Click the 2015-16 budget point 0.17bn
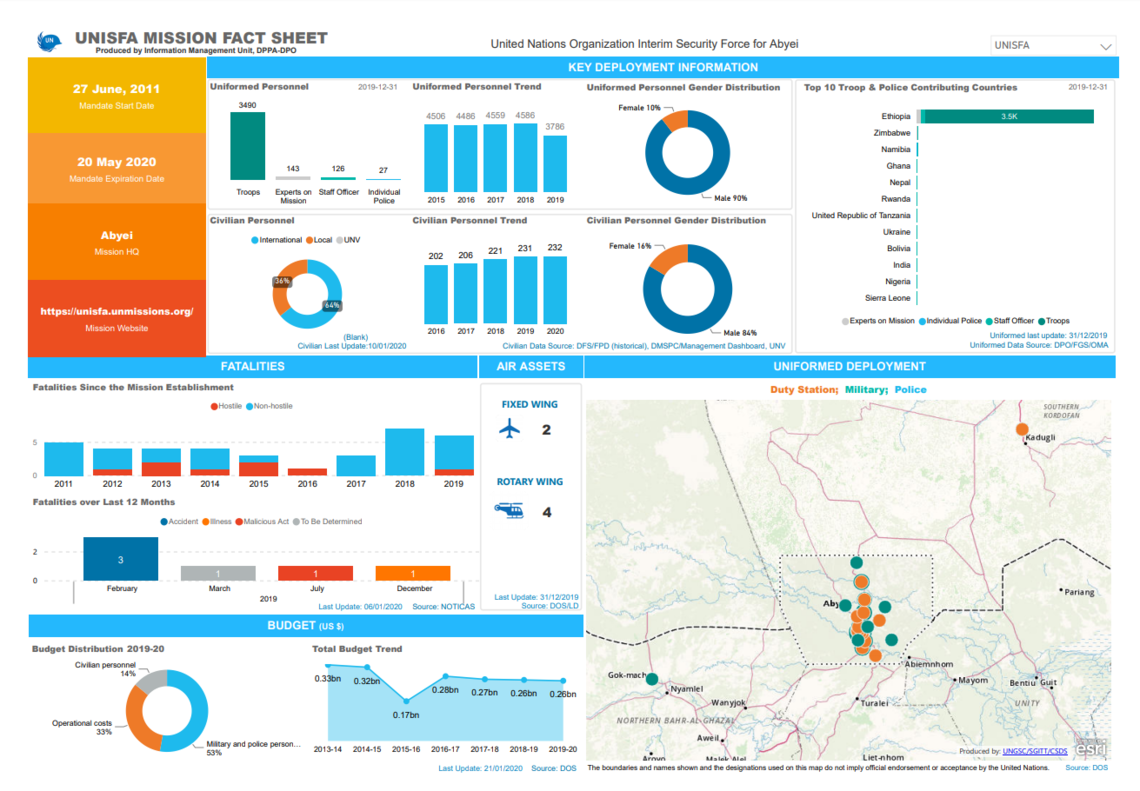This screenshot has width=1140, height=791. 406,701
